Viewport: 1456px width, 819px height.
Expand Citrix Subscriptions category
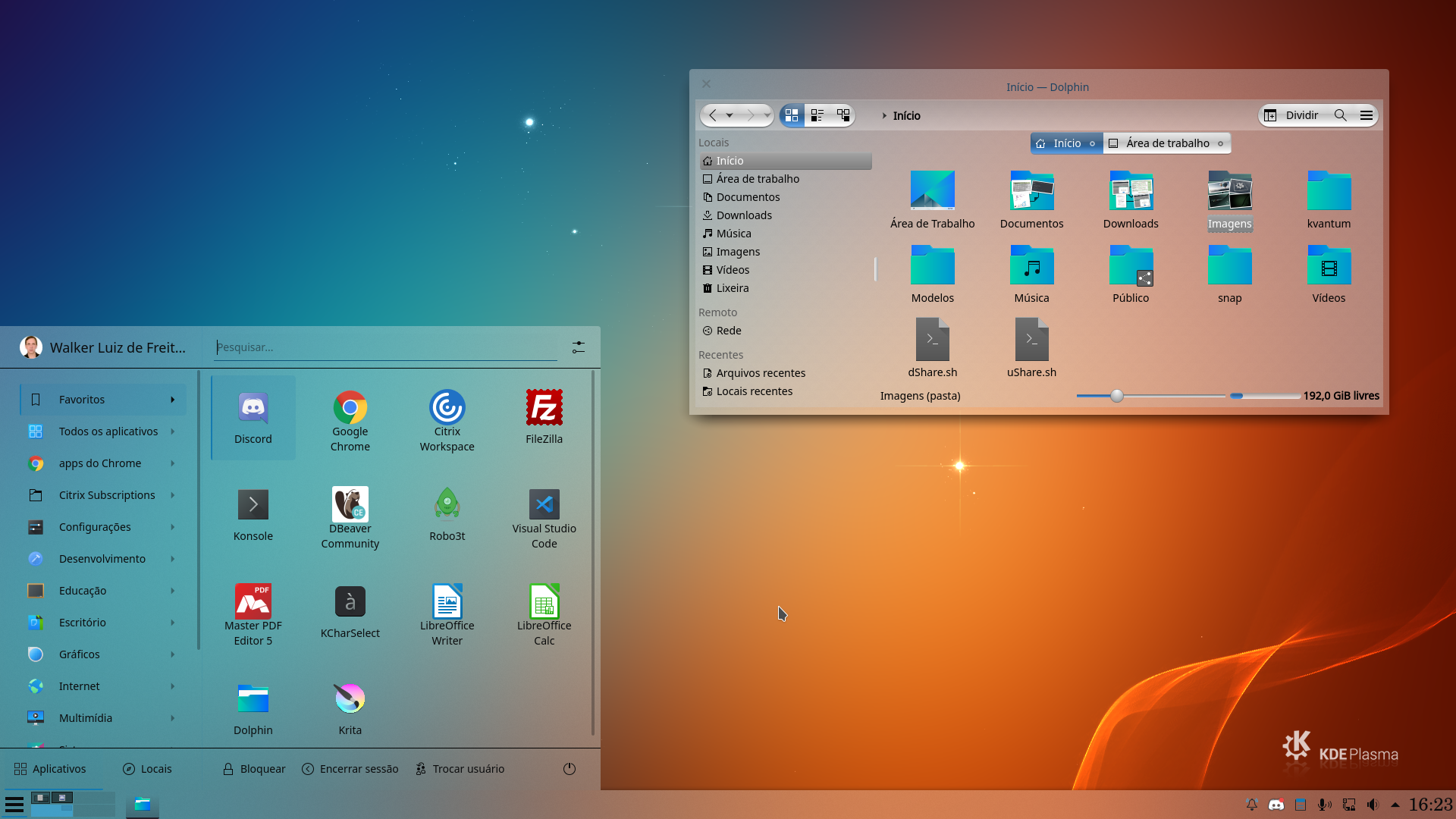pyautogui.click(x=173, y=495)
